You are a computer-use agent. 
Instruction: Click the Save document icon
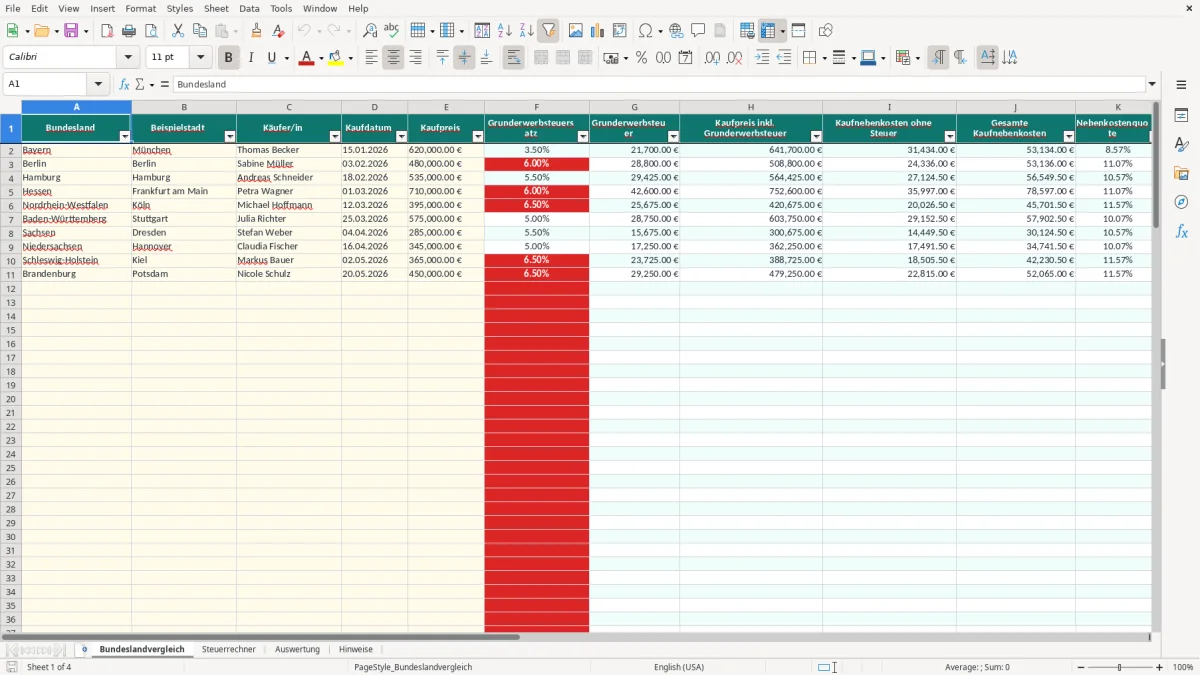(71, 31)
